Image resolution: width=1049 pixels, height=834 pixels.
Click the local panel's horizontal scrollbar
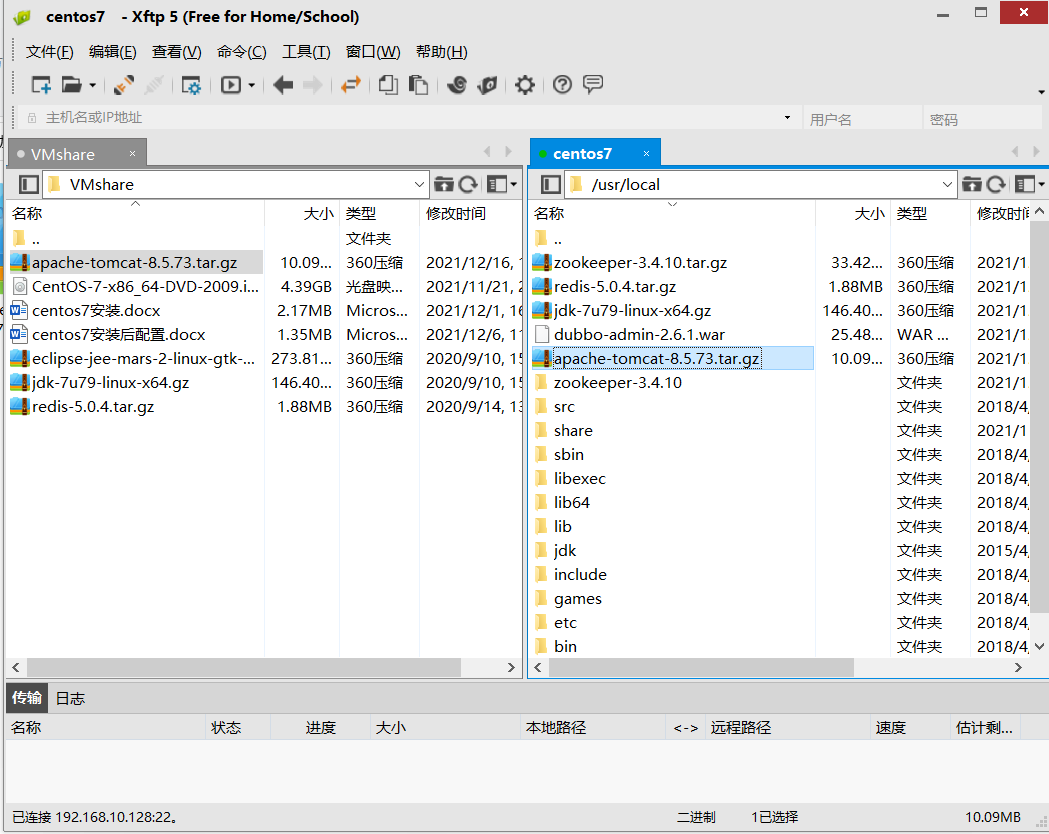pos(244,667)
